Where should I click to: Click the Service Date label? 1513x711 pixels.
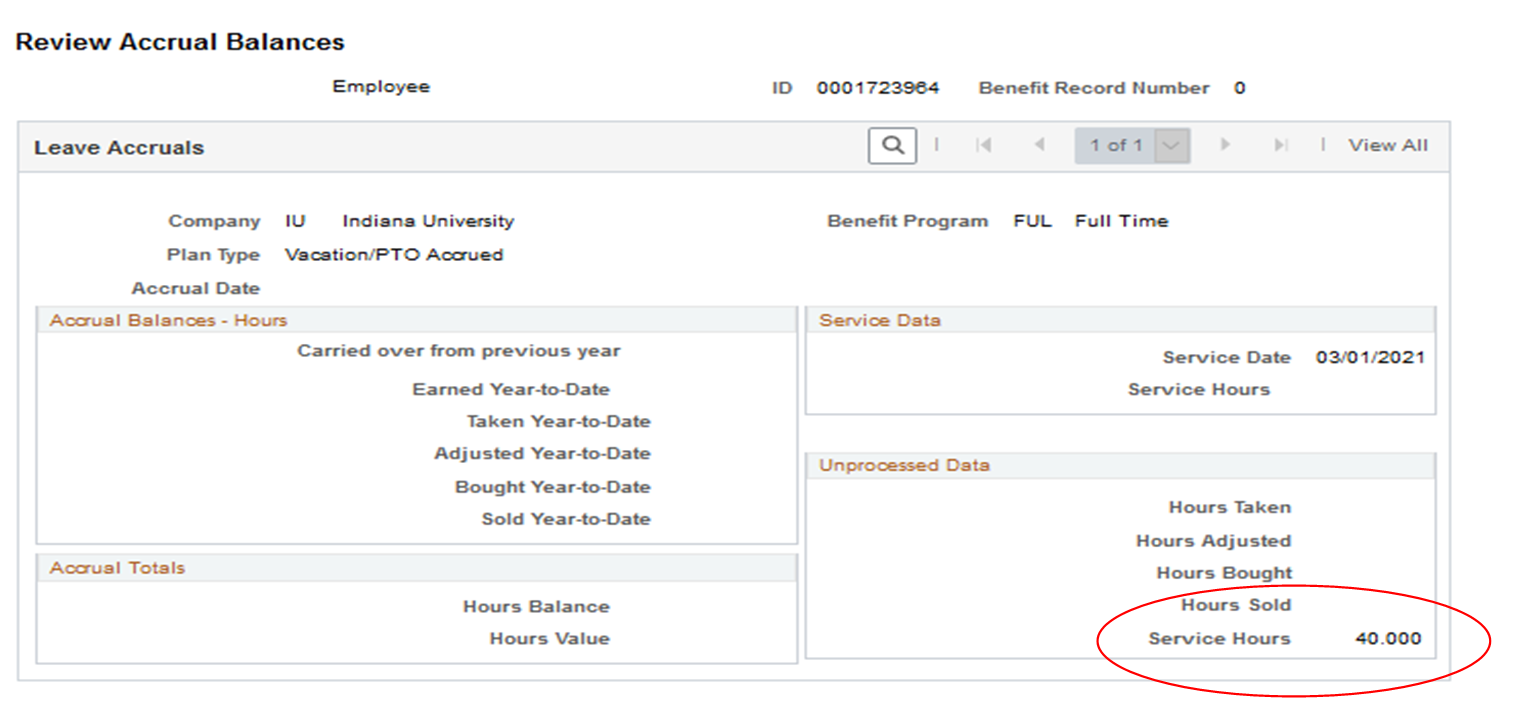(x=1227, y=358)
